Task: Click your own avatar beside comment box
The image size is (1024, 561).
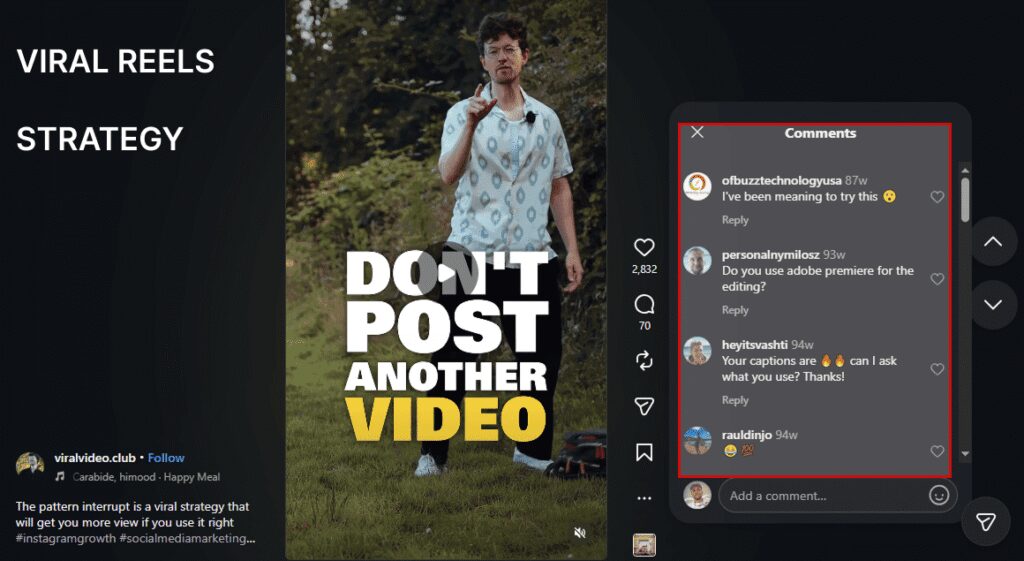Action: coord(697,495)
